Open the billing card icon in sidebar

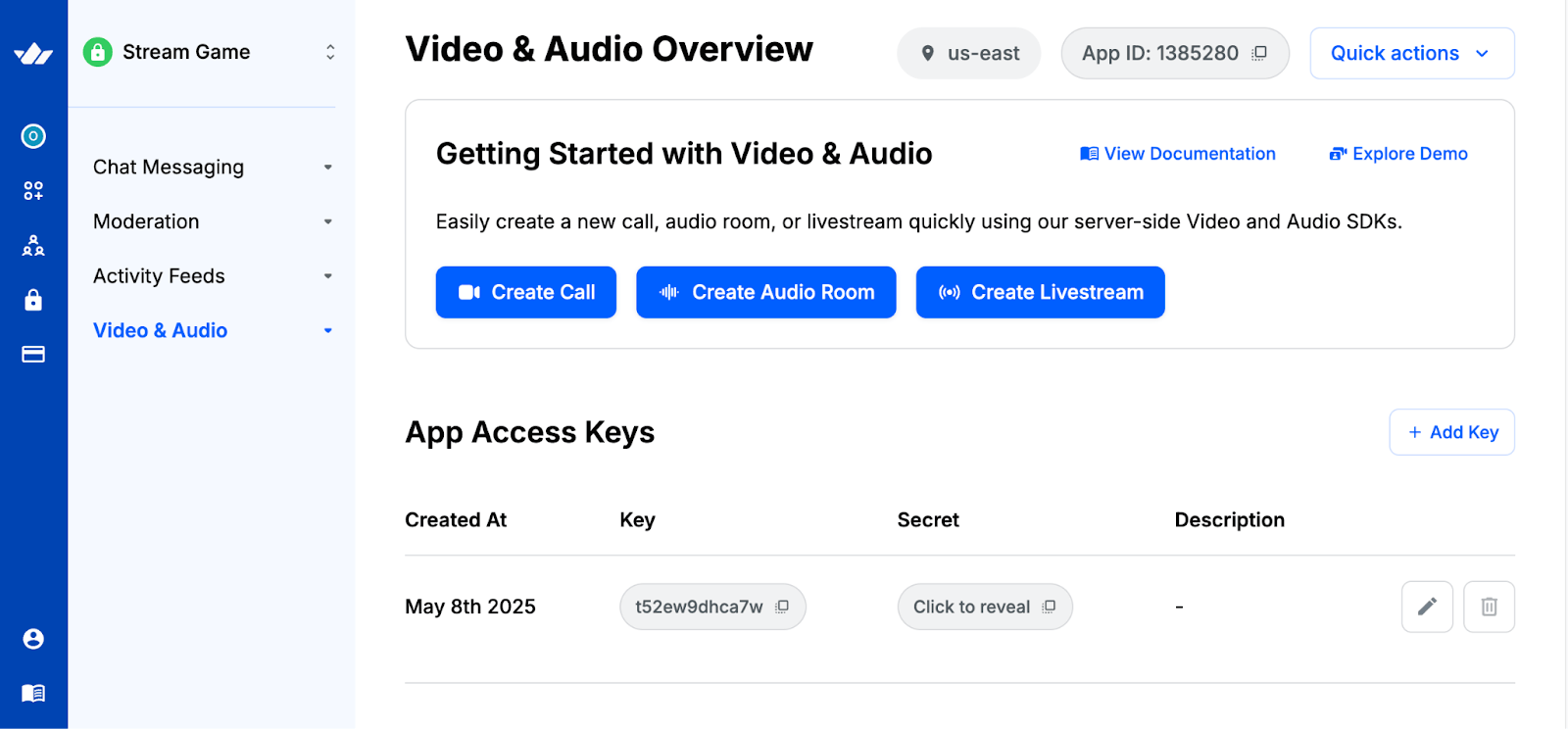point(33,355)
